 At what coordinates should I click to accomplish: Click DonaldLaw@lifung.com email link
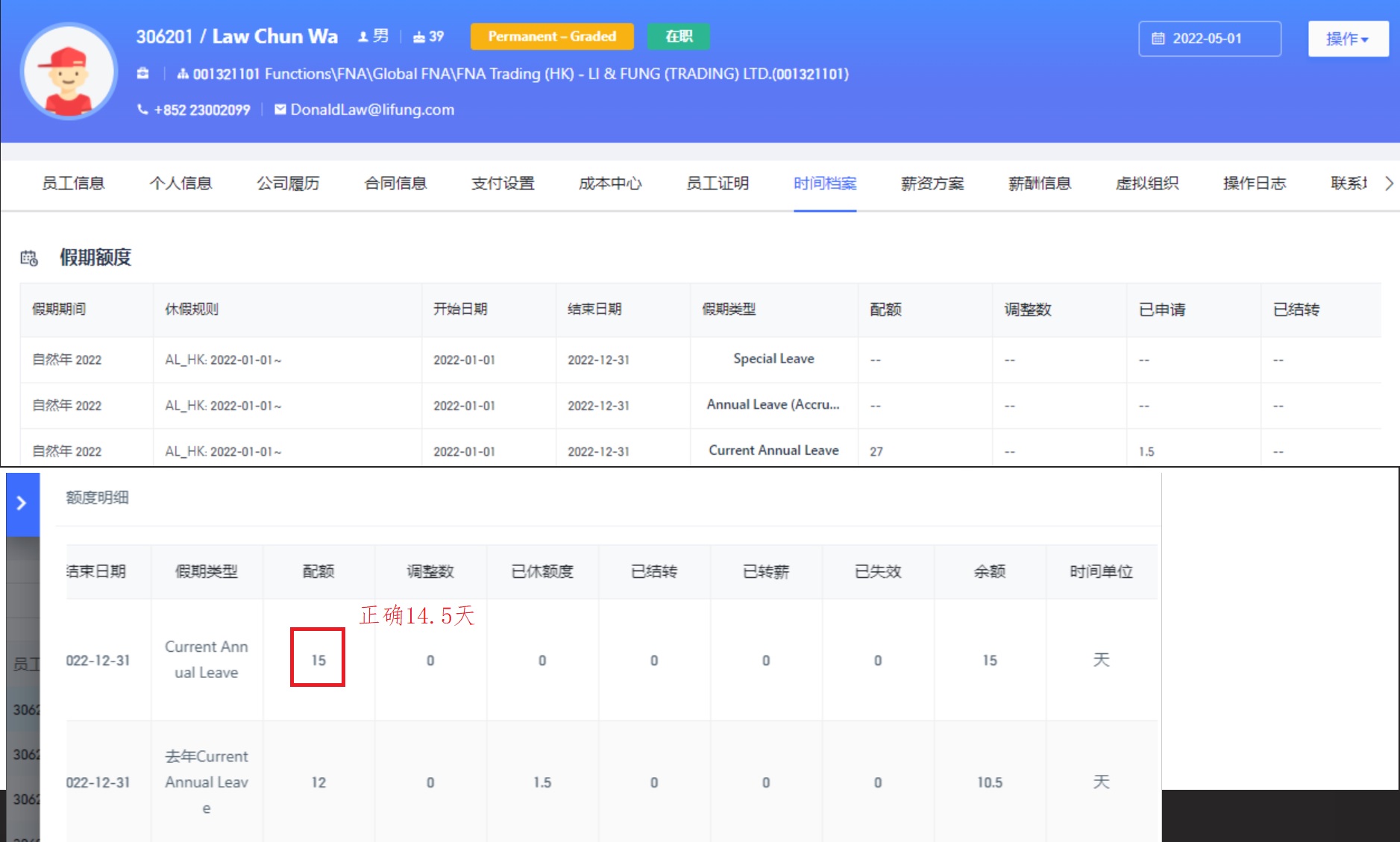coord(372,110)
